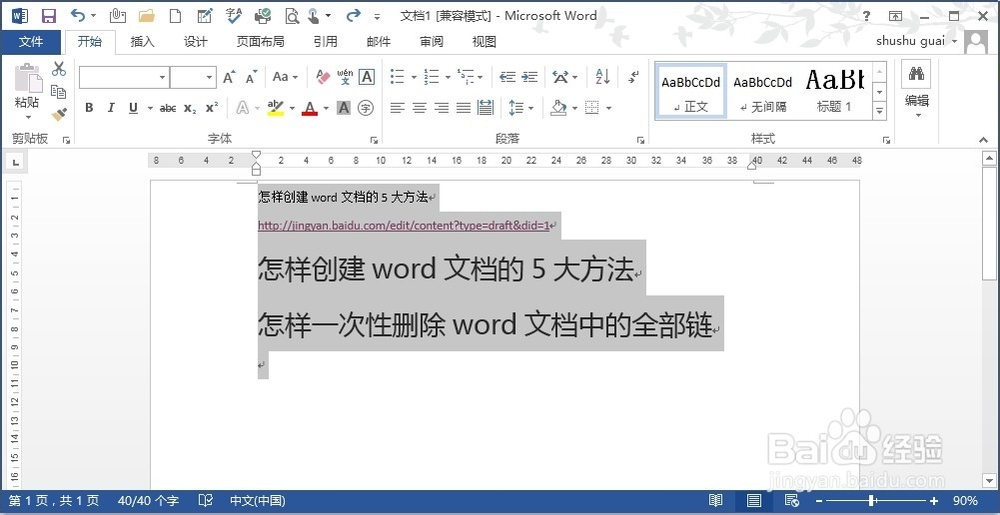Apply the 正文 style
This screenshot has height=515, width=1000.
click(691, 92)
